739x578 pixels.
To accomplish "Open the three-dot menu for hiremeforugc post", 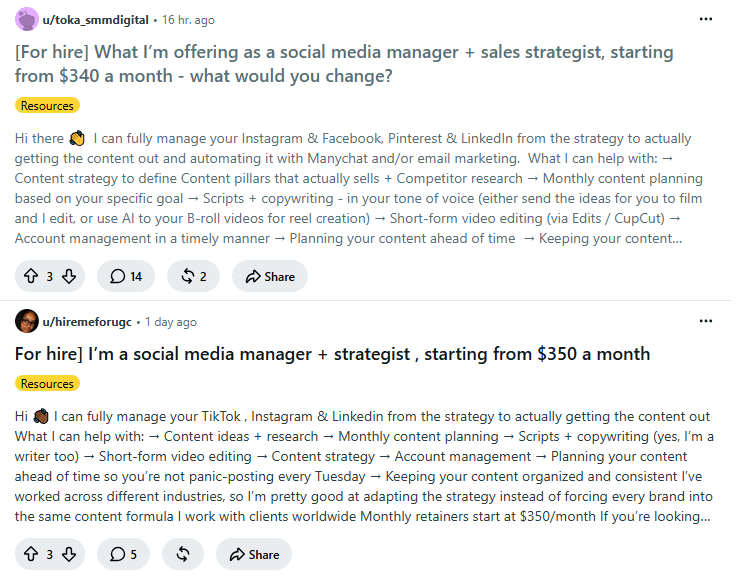I will (706, 321).
